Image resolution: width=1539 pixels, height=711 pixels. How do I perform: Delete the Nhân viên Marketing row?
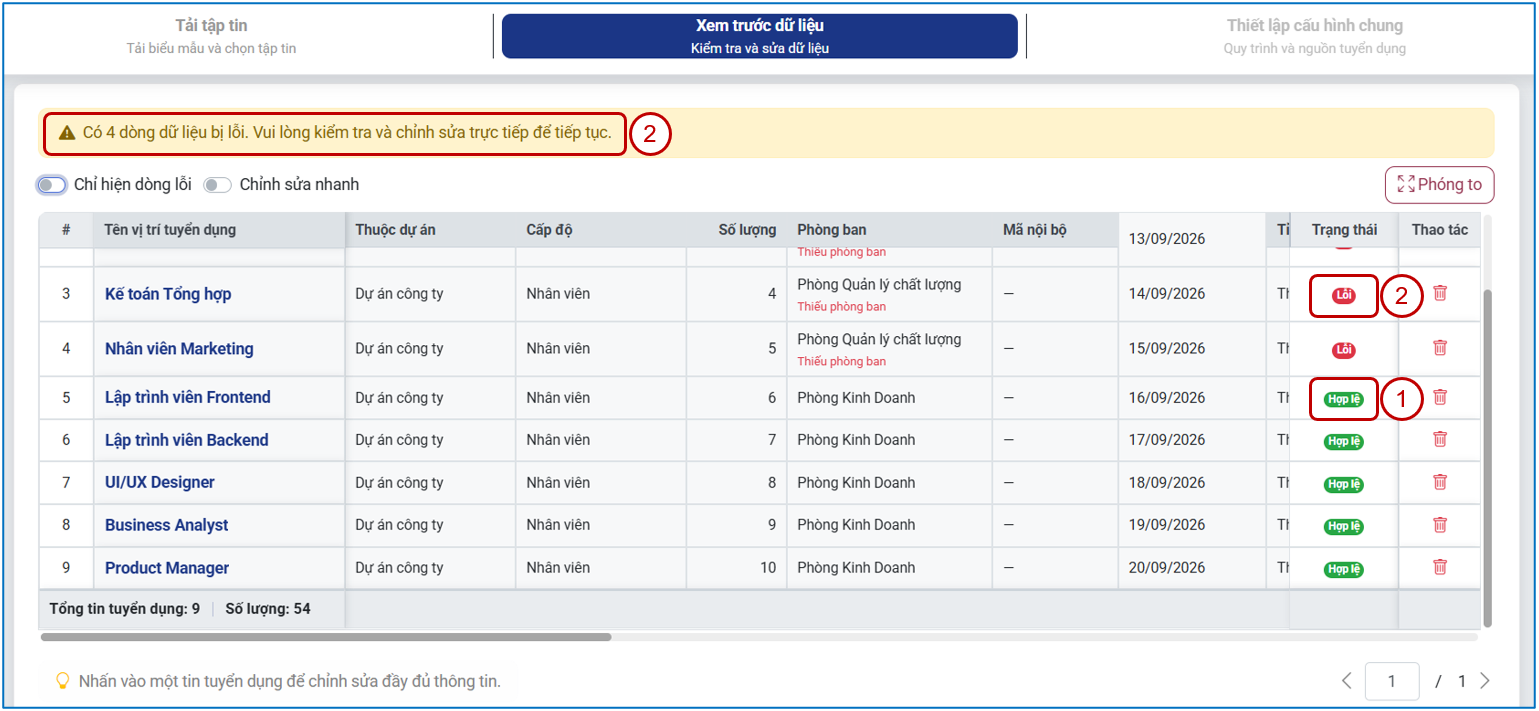click(x=1440, y=347)
